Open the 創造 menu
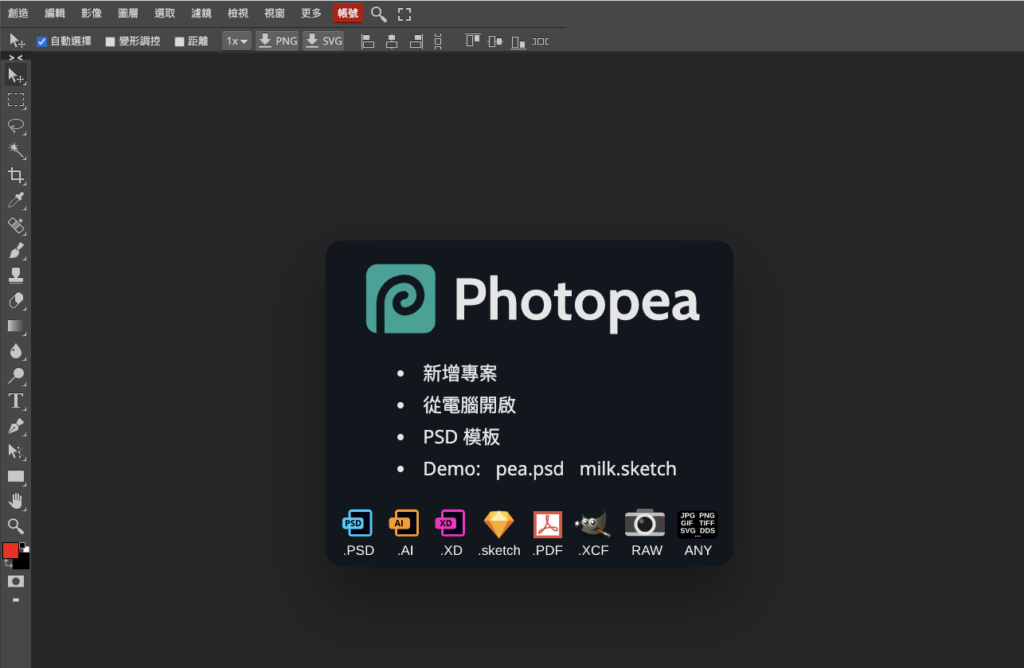 (18, 13)
